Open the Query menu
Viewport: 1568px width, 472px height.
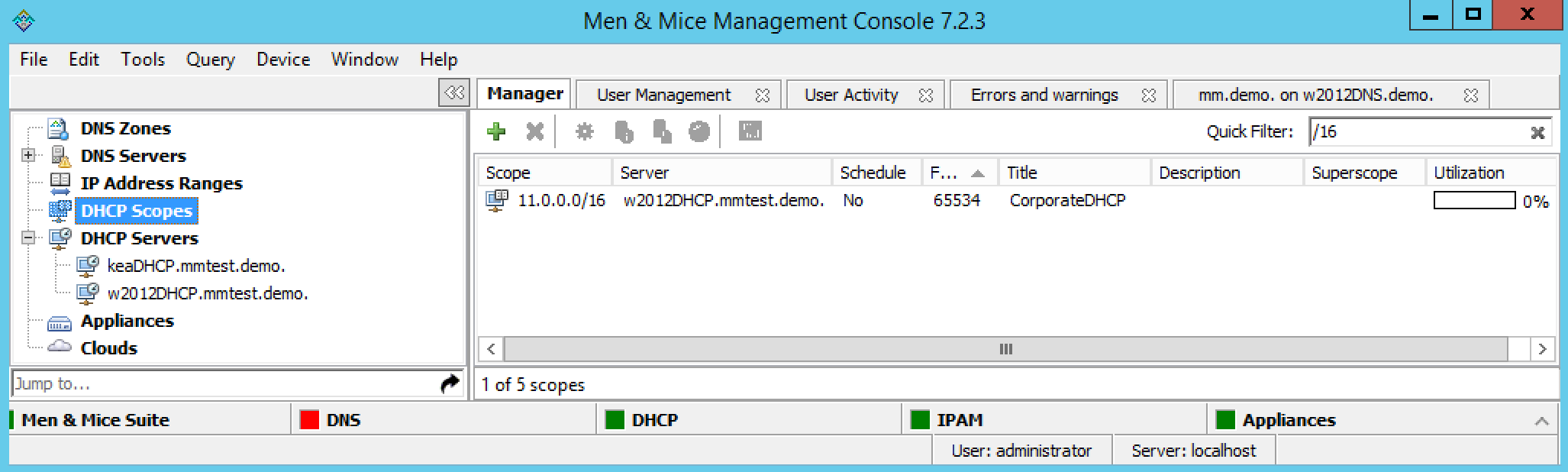click(211, 60)
